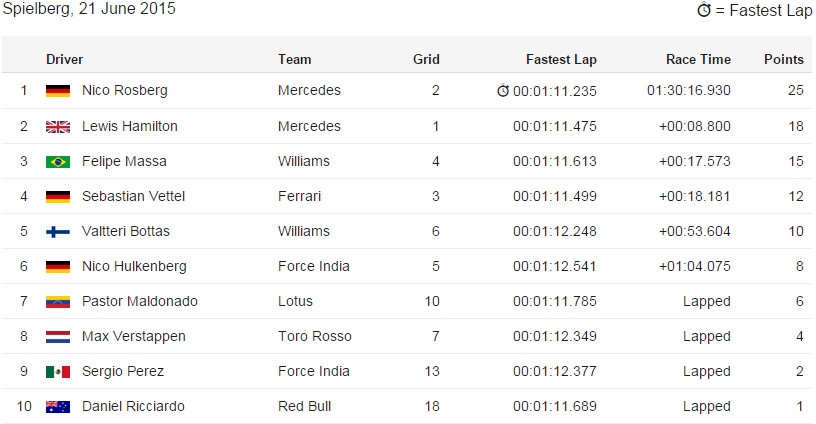Viewport: 816px width, 424px height.
Task: Click the Fastest Lap column header
Action: (561, 59)
